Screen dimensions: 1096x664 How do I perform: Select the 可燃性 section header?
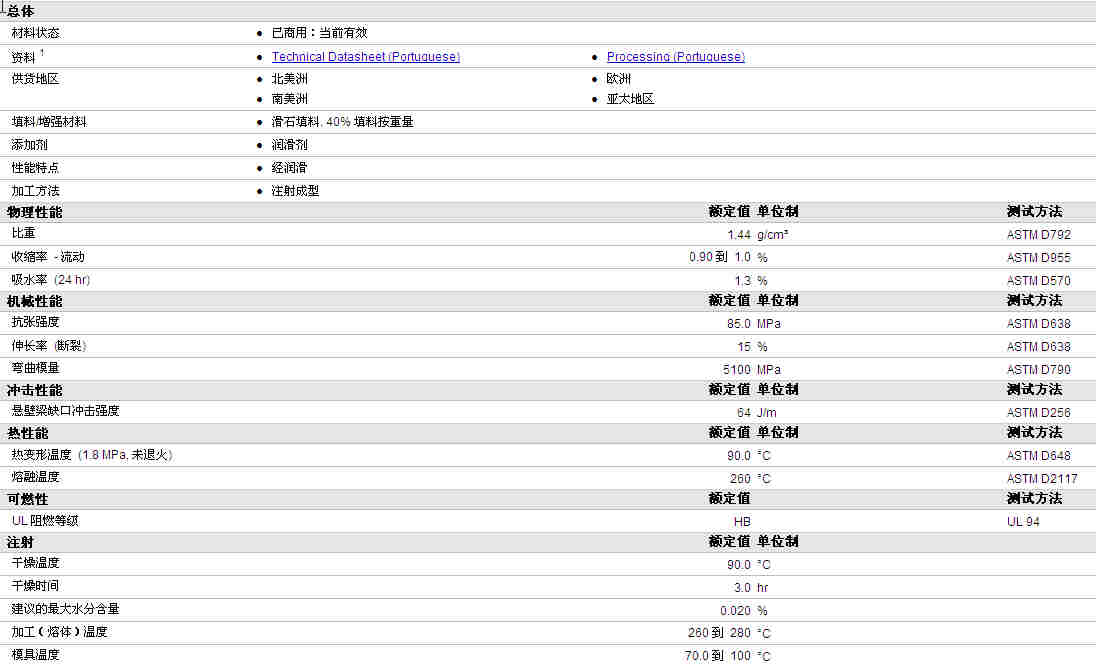pos(27,499)
